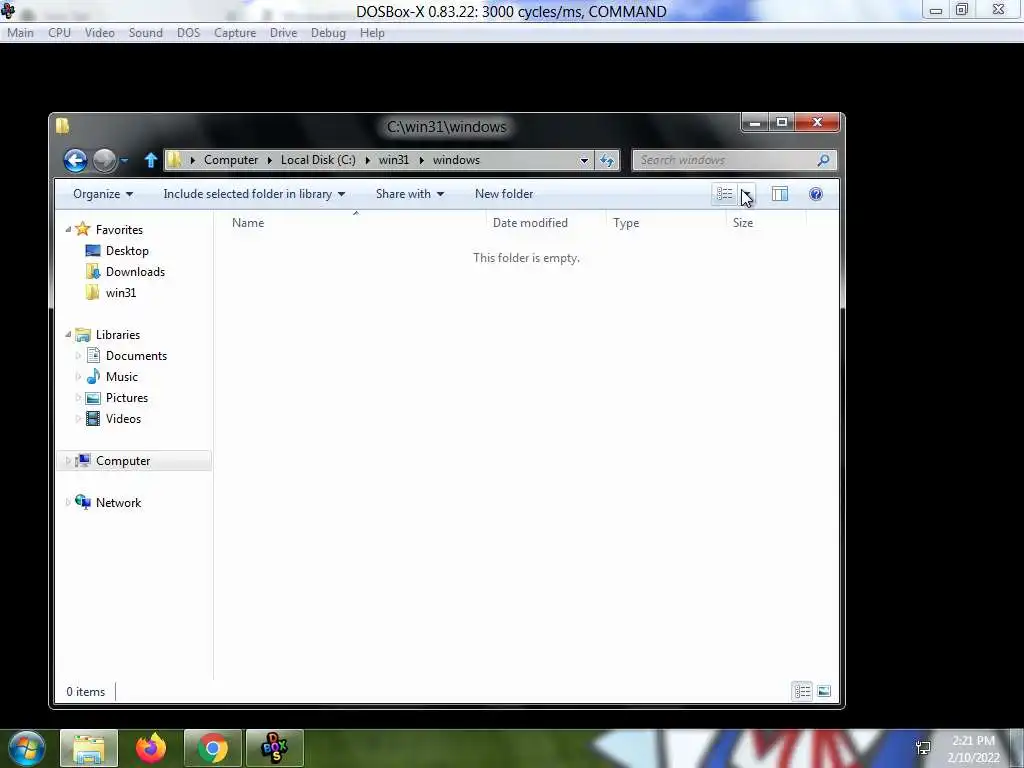Click the network tray icon
The image size is (1024, 768).
[x=923, y=748]
